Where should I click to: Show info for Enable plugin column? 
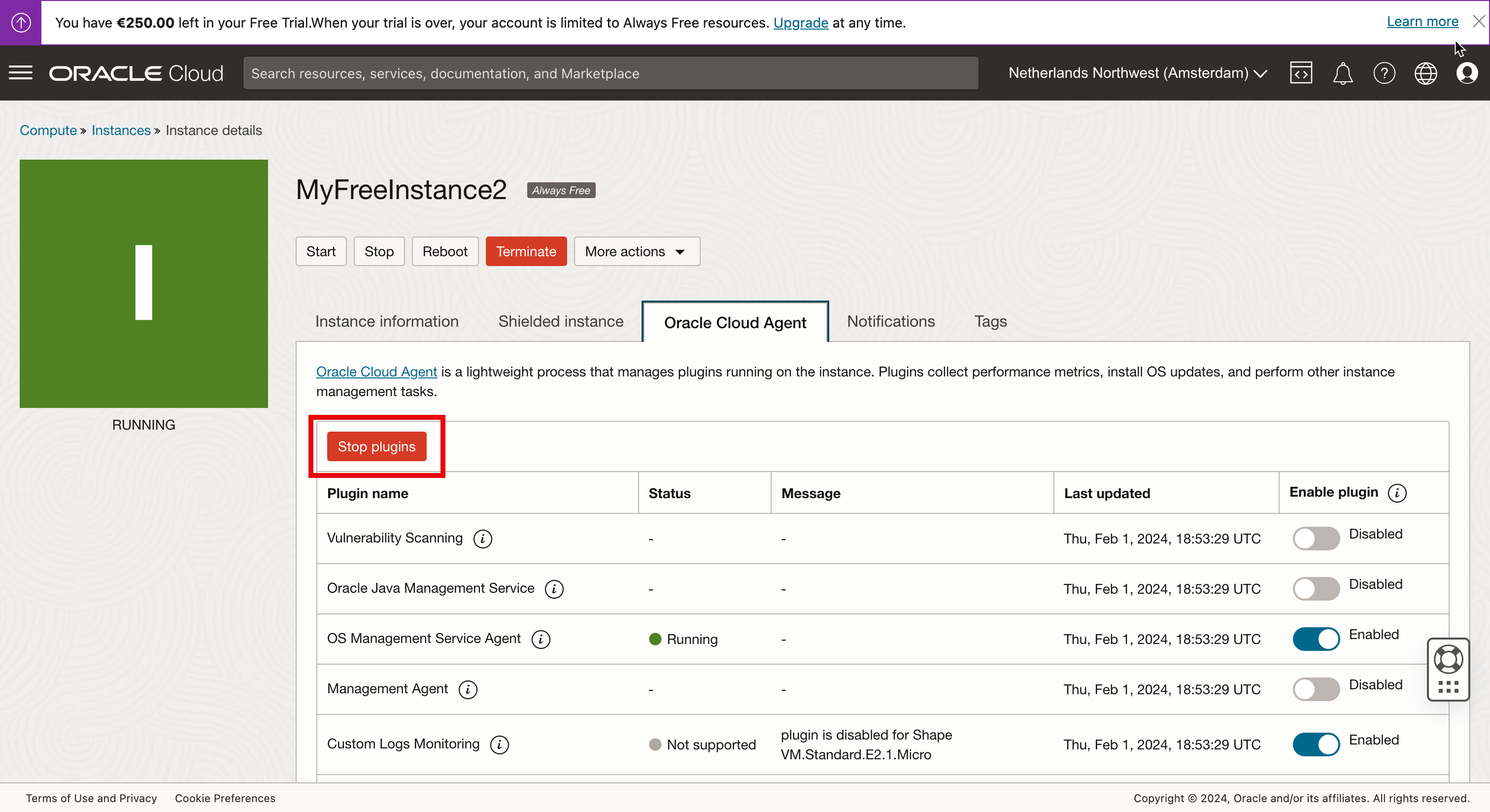click(1397, 493)
